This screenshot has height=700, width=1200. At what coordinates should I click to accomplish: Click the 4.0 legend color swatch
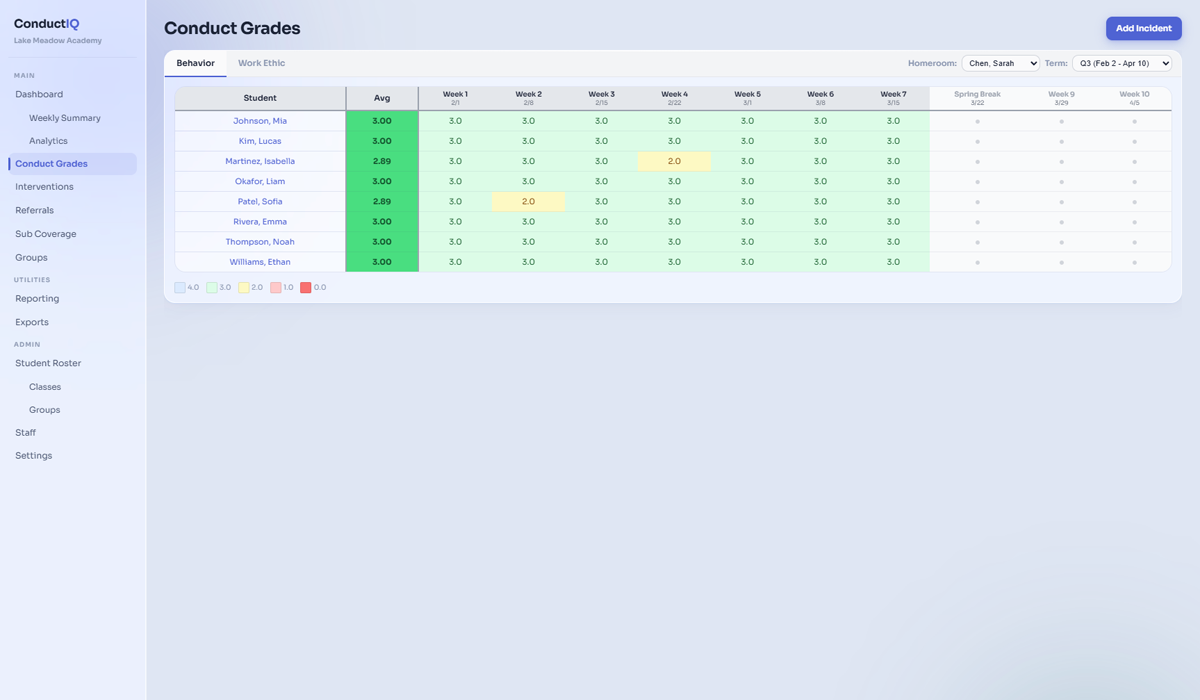(x=181, y=286)
